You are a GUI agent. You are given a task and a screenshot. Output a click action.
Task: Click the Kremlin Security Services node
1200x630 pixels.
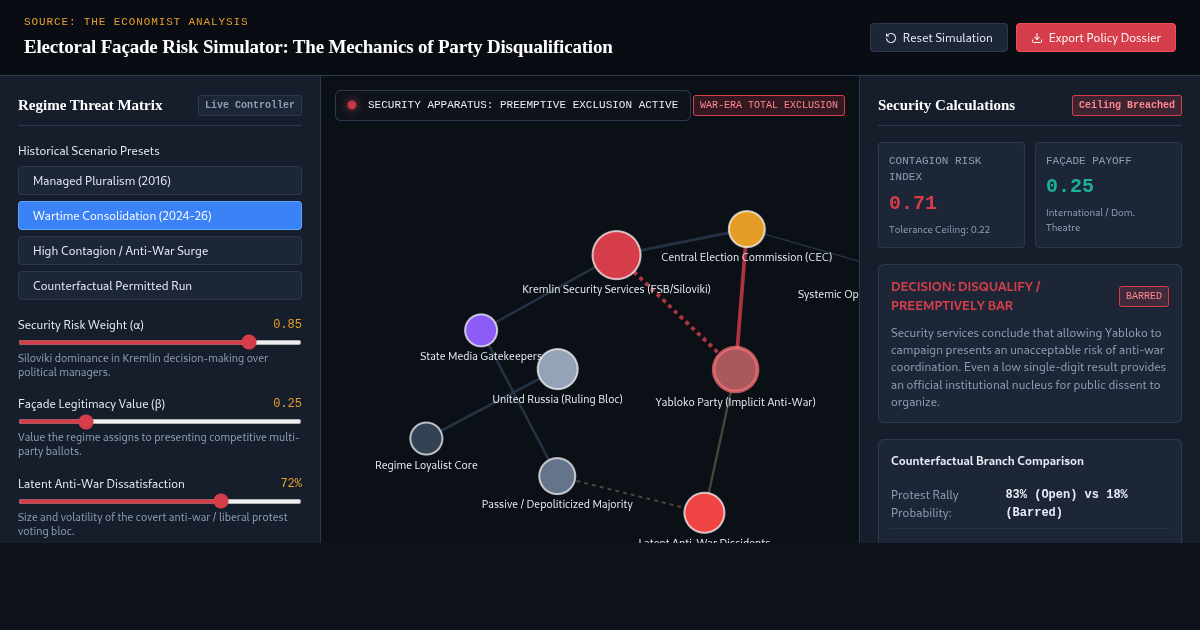pos(616,255)
